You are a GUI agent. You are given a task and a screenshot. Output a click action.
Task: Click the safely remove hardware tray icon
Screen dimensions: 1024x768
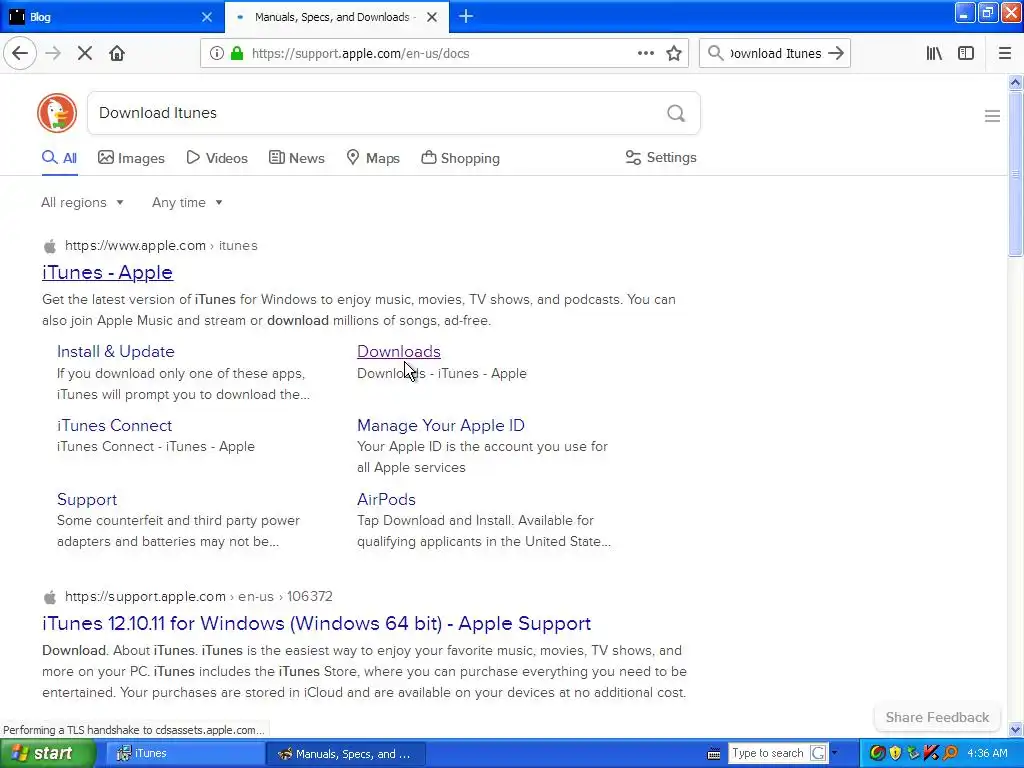[x=913, y=753]
